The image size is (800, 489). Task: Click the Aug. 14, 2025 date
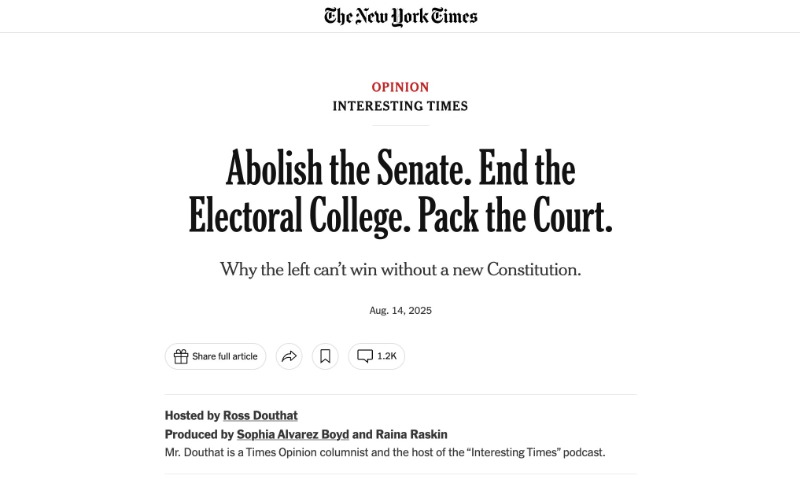click(400, 311)
